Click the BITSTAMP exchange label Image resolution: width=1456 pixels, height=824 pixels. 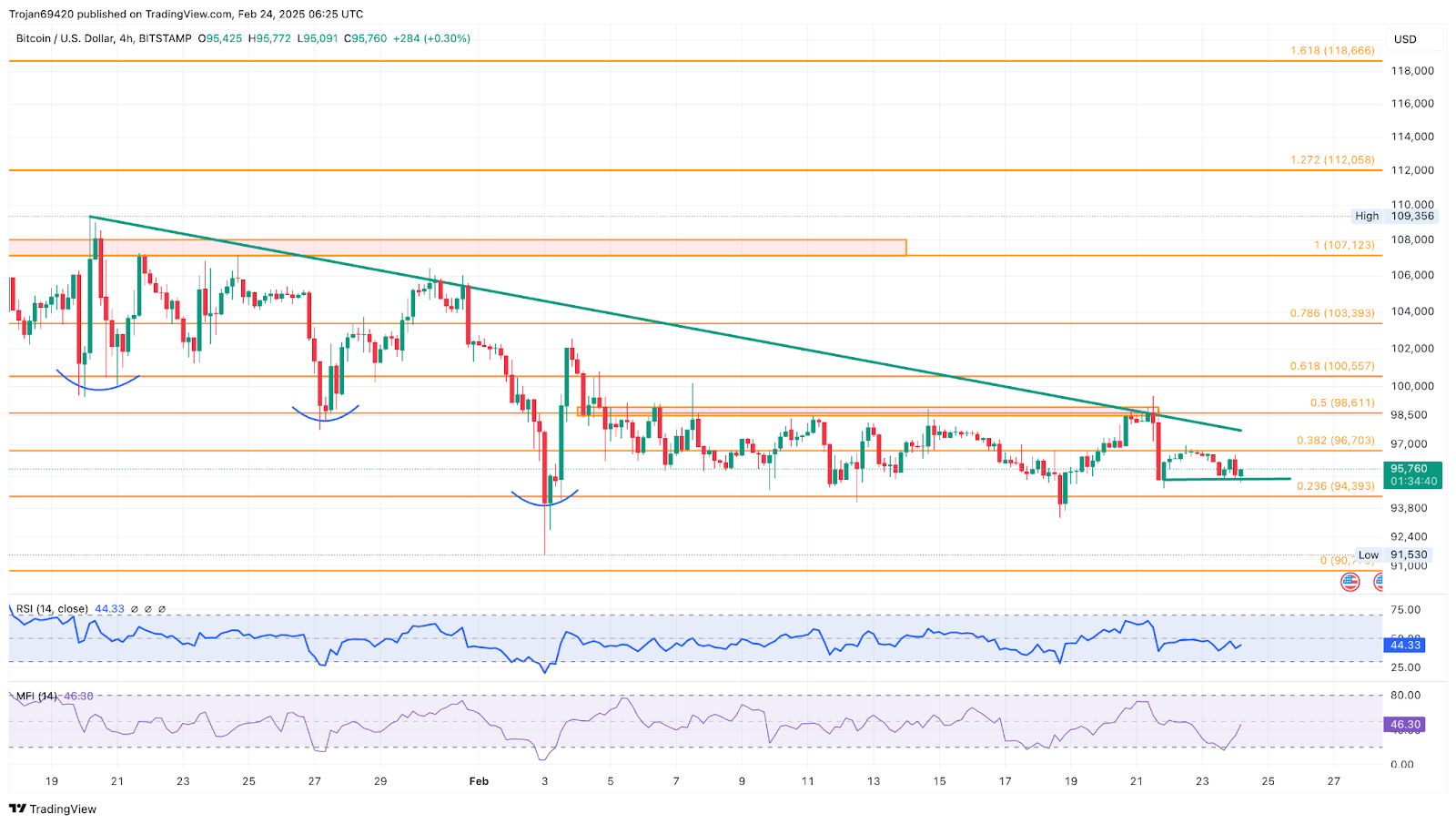tap(166, 38)
